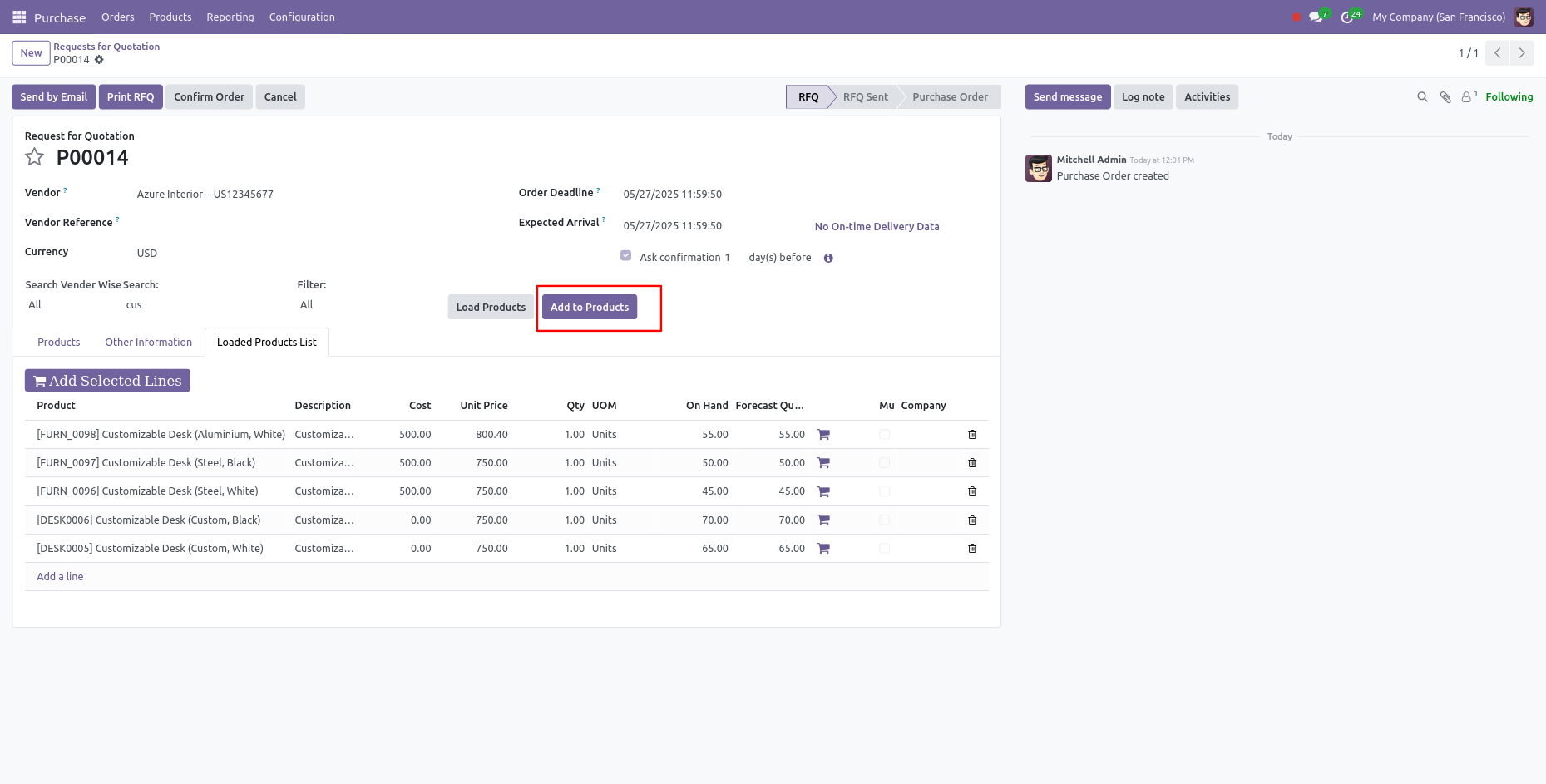Screen dimensions: 1546x784
Task: Click the paperclip attachments icon
Action: click(x=1445, y=97)
